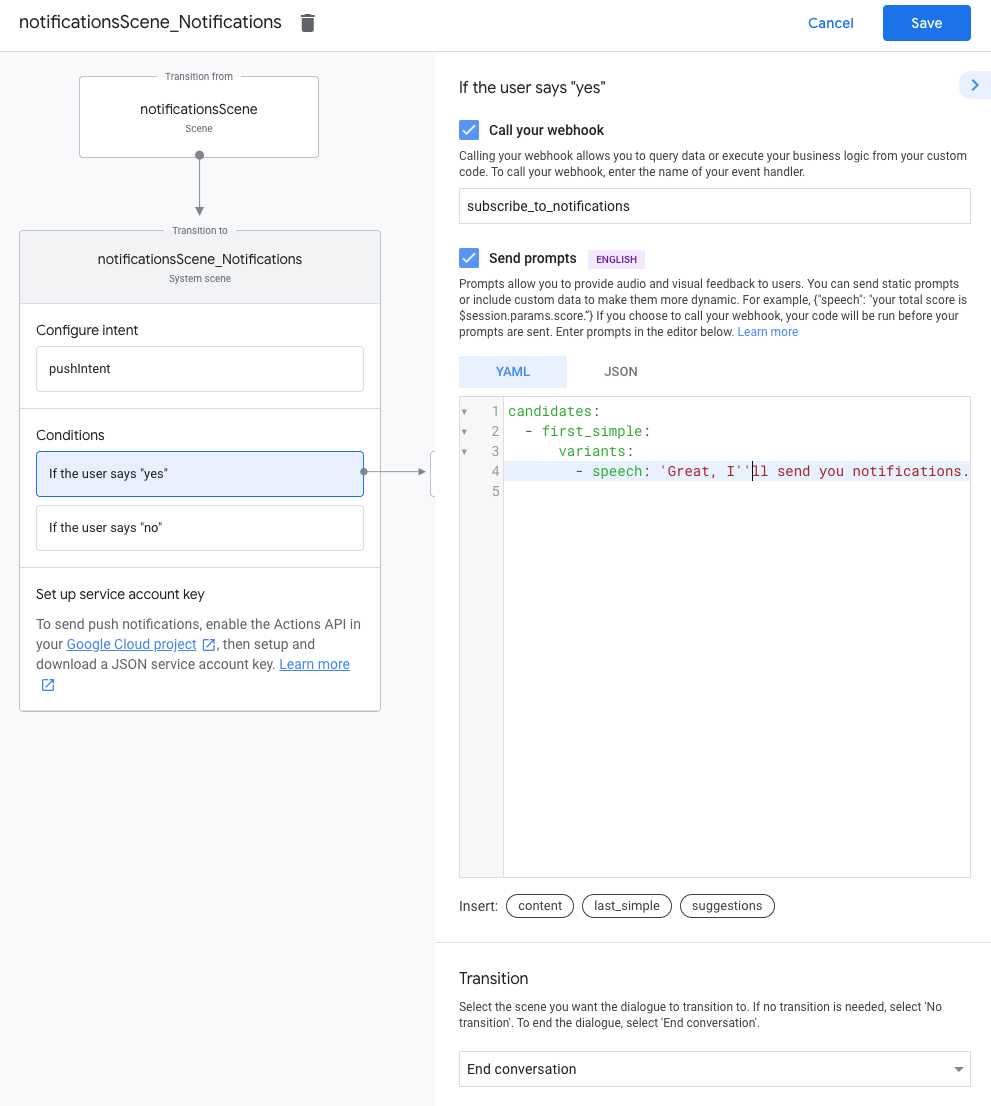Uncheck the Call your webhook checkbox
991x1106 pixels.
469,130
